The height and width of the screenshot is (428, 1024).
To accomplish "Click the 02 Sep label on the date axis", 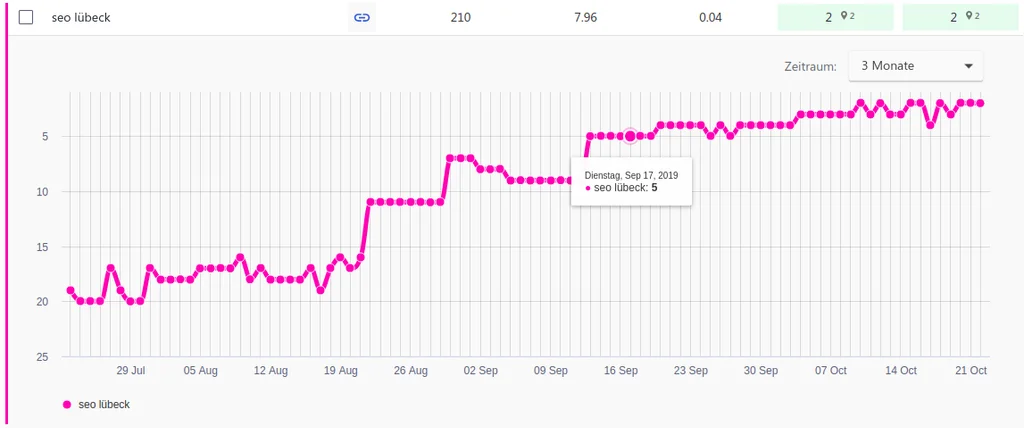I will click(480, 370).
